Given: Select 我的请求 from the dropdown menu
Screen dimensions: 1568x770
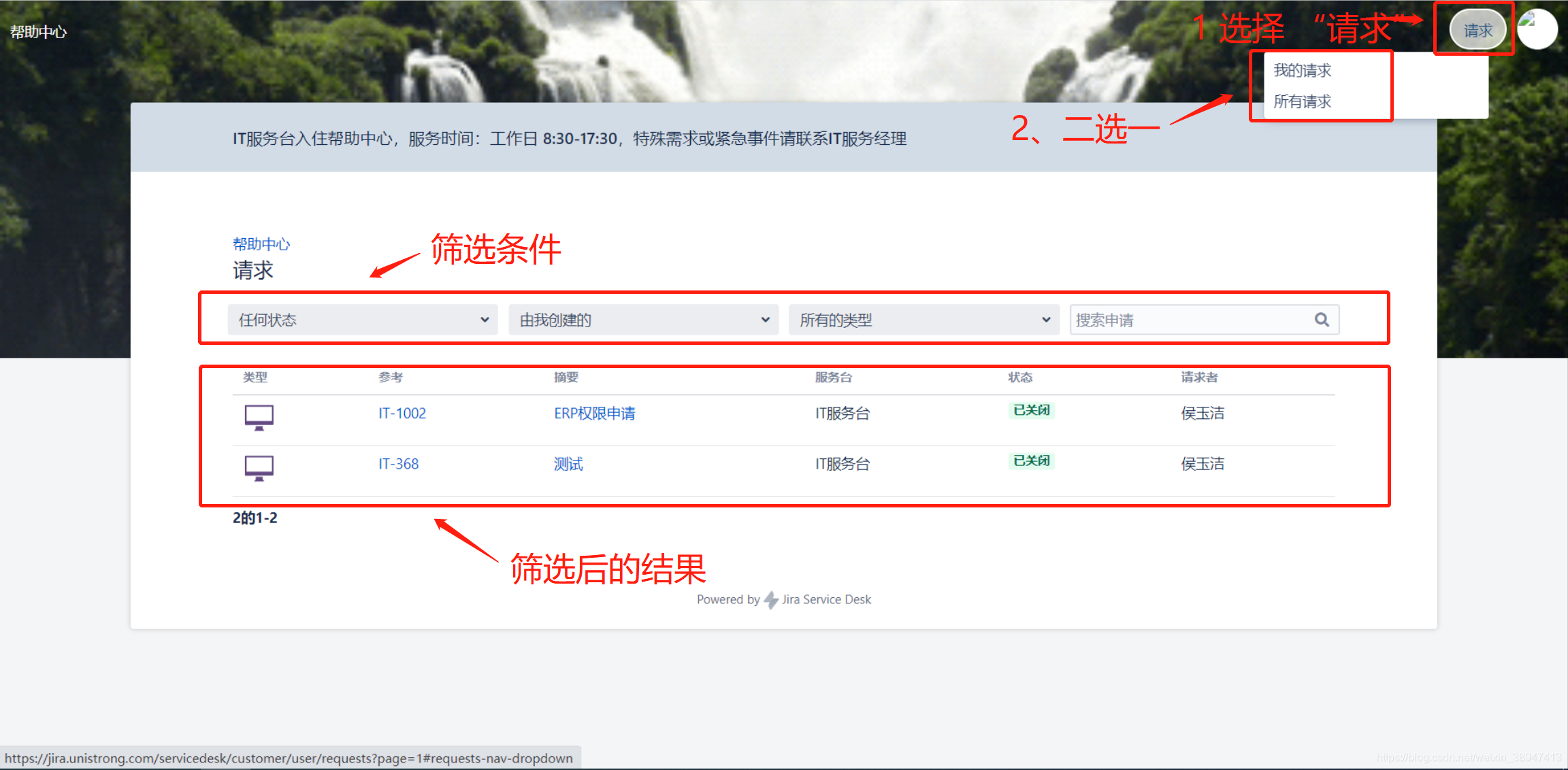Looking at the screenshot, I should (1302, 71).
